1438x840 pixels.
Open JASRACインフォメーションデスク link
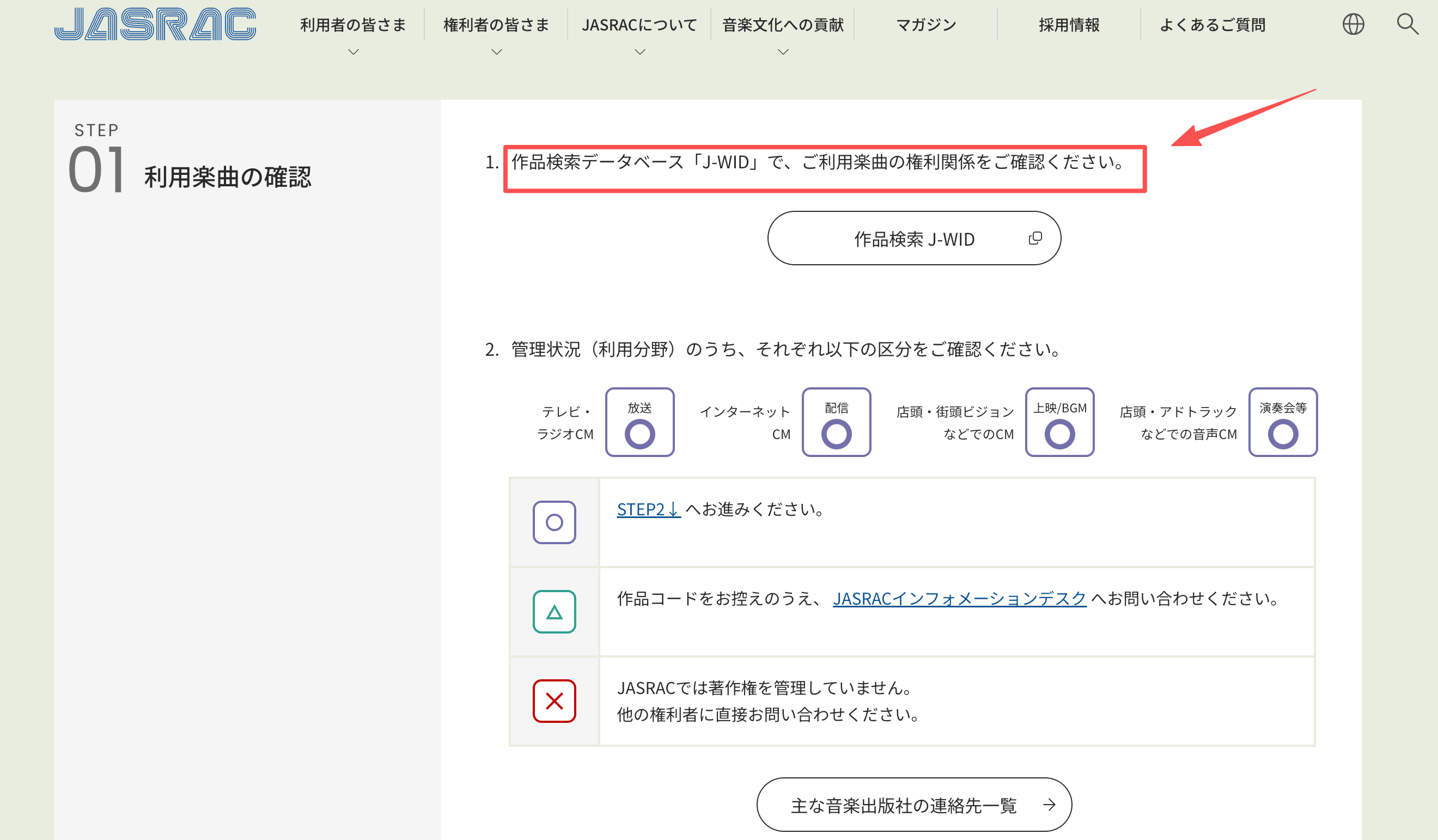[x=959, y=599]
